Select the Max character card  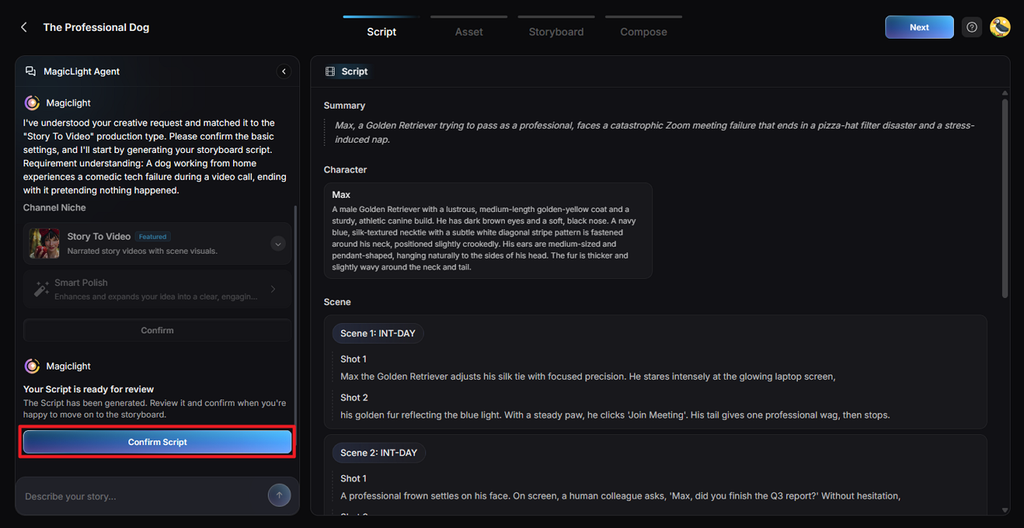(x=488, y=231)
